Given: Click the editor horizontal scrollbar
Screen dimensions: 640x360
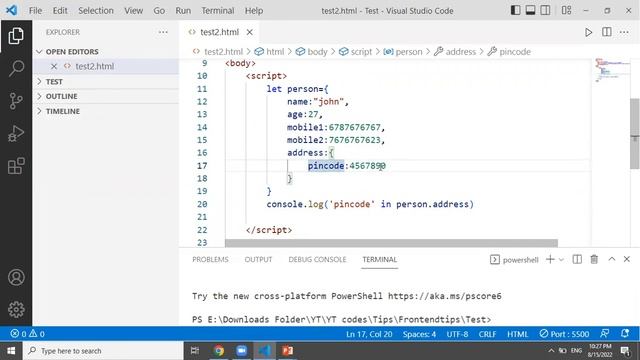Looking at the screenshot, I should pyautogui.click(x=391, y=243).
